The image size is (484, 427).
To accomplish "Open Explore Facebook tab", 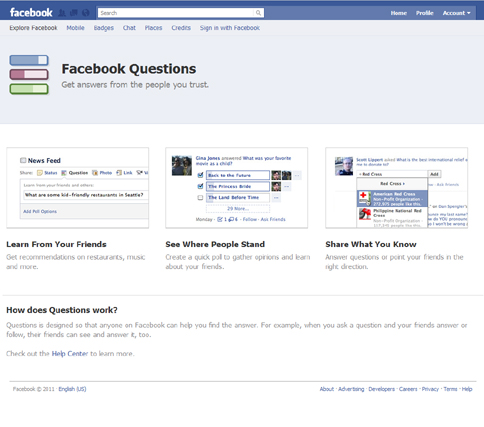I will [x=33, y=28].
